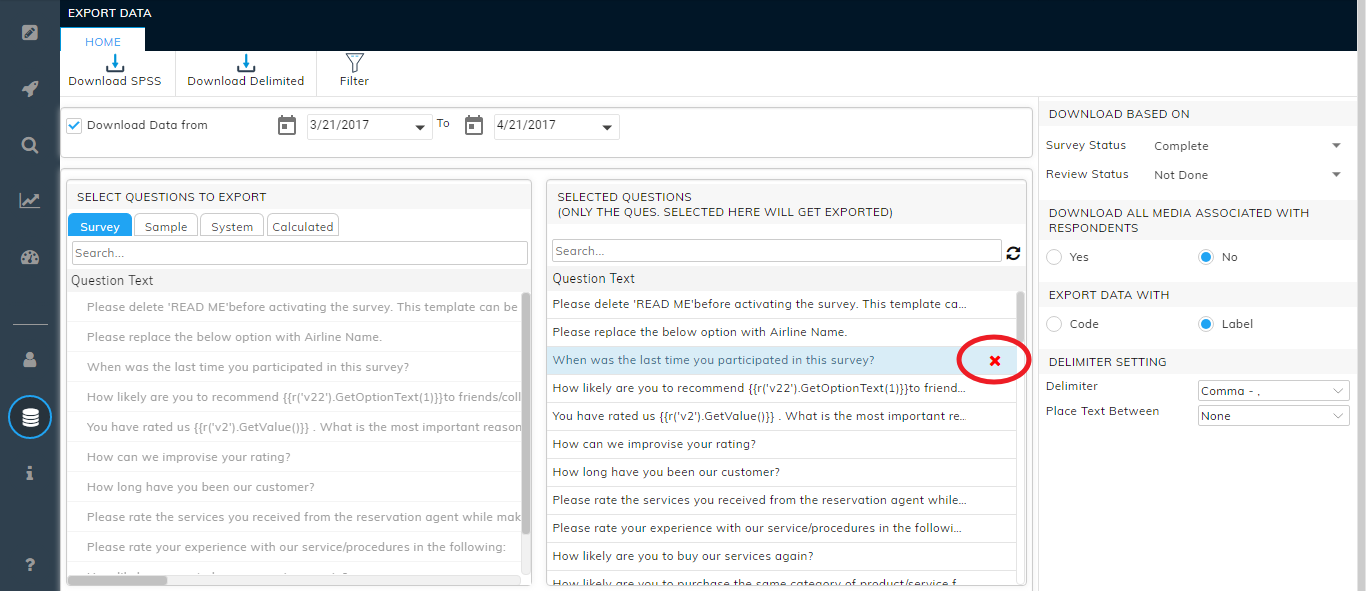Switch to the Survey questions tab
Screen dimensions: 1366x591
(x=100, y=226)
